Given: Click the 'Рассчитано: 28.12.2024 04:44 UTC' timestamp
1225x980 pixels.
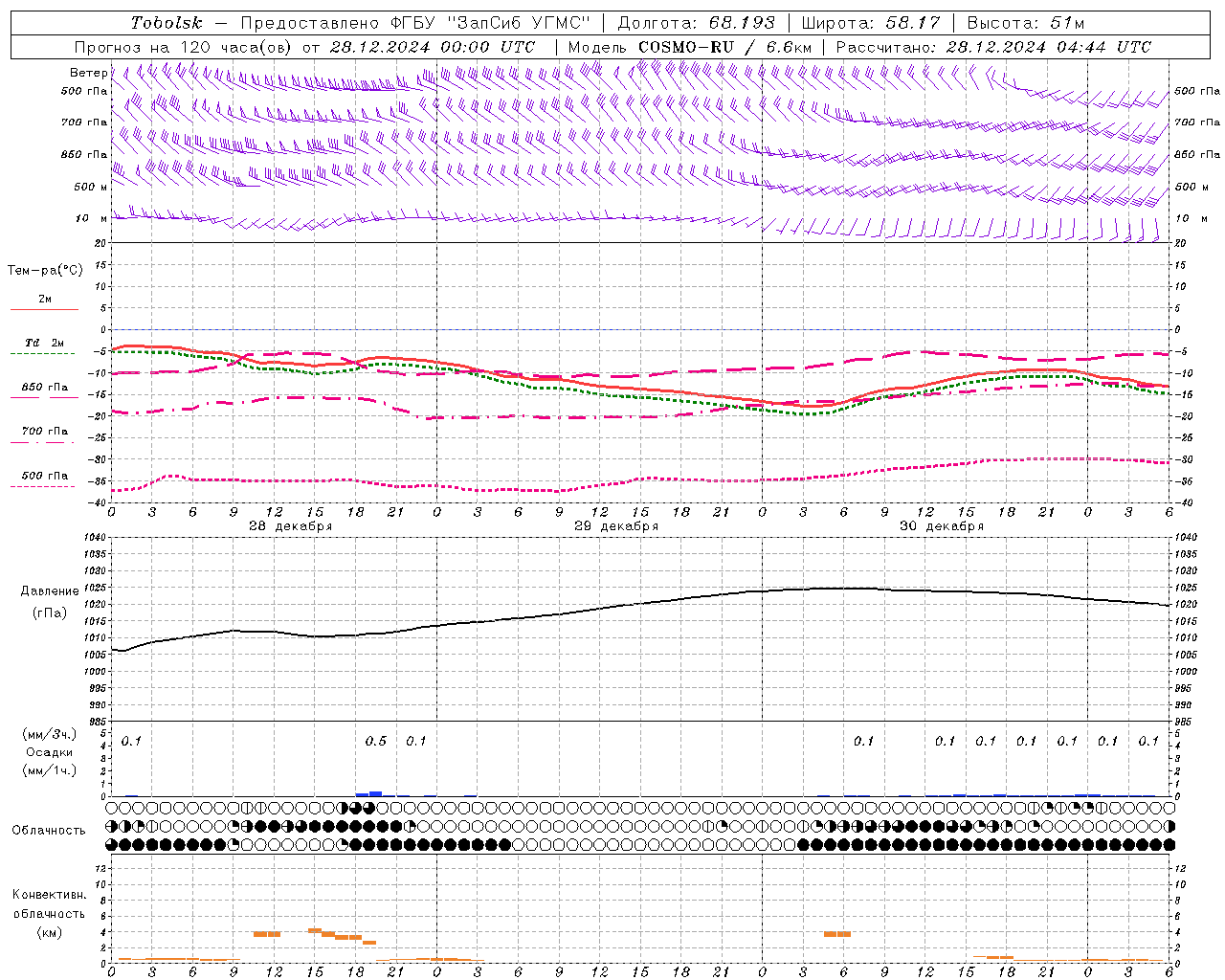Looking at the screenshot, I should click(x=993, y=47).
